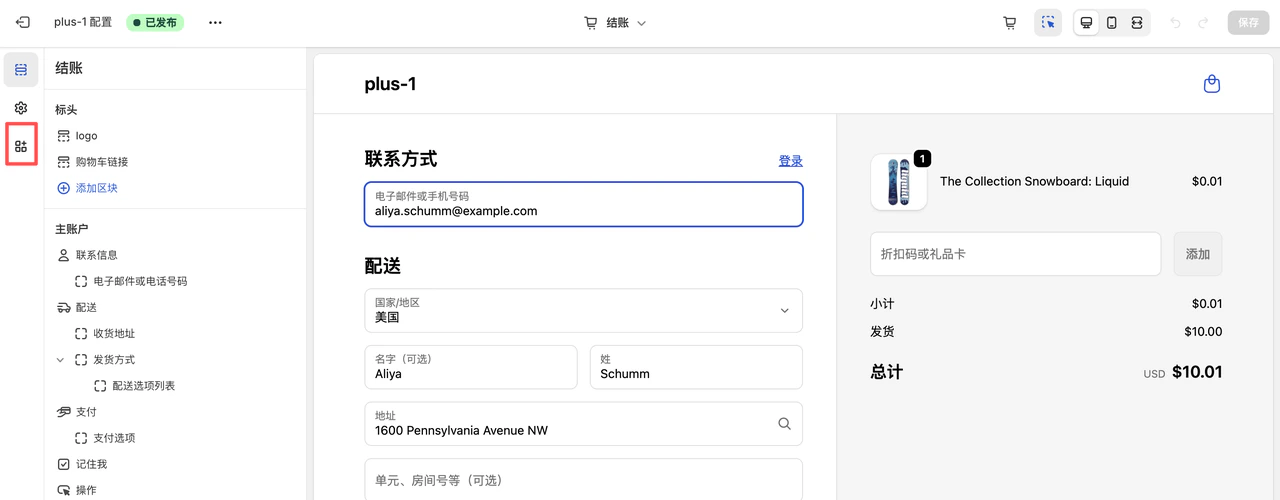Image resolution: width=1280 pixels, height=500 pixels.
Task: Toggle the element inspector selection tool
Action: tap(1048, 22)
